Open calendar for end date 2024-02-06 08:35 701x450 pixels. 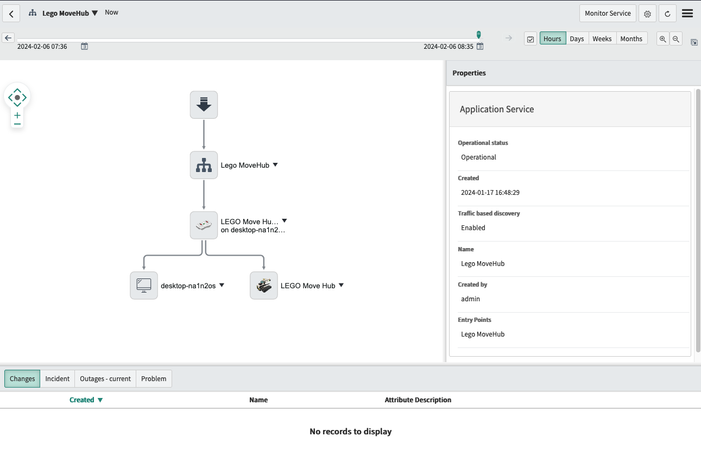coord(480,46)
